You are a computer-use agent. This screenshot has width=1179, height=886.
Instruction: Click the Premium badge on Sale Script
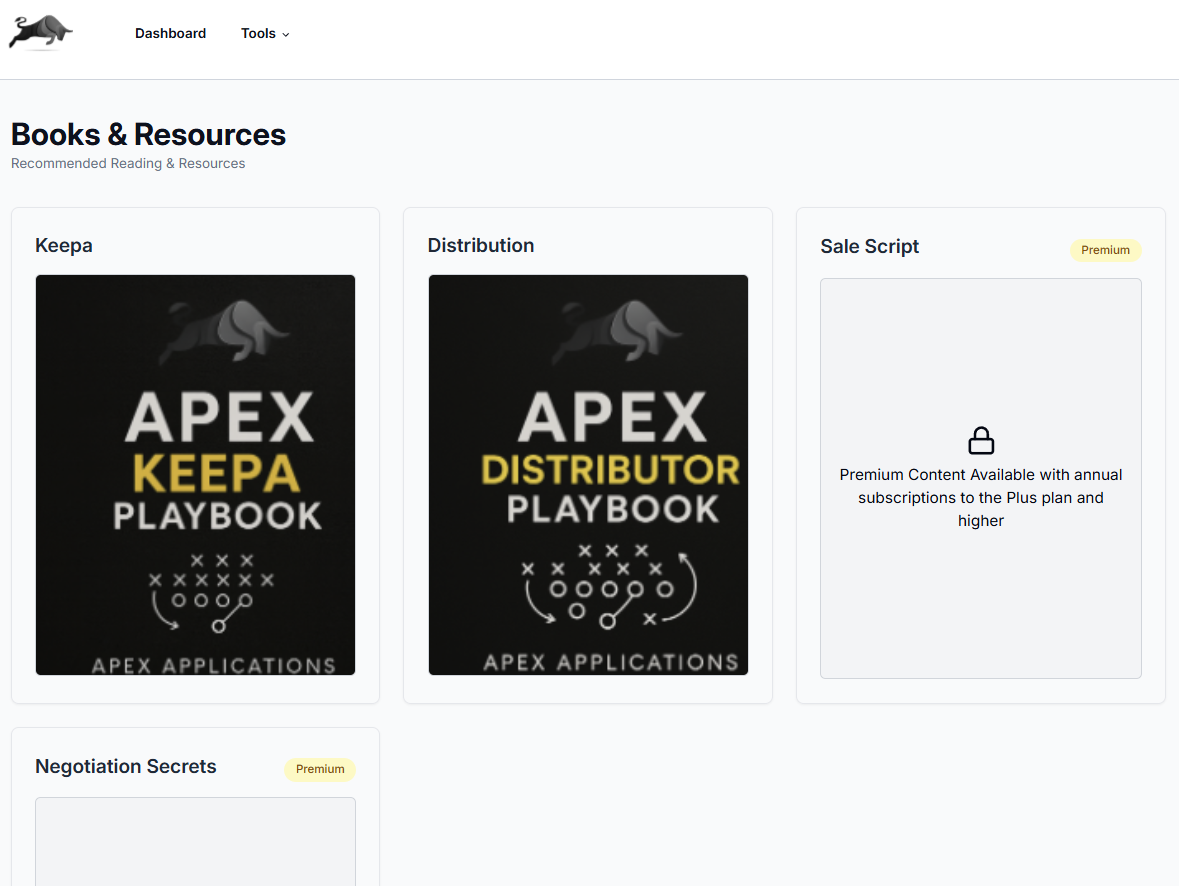pyautogui.click(x=1105, y=250)
